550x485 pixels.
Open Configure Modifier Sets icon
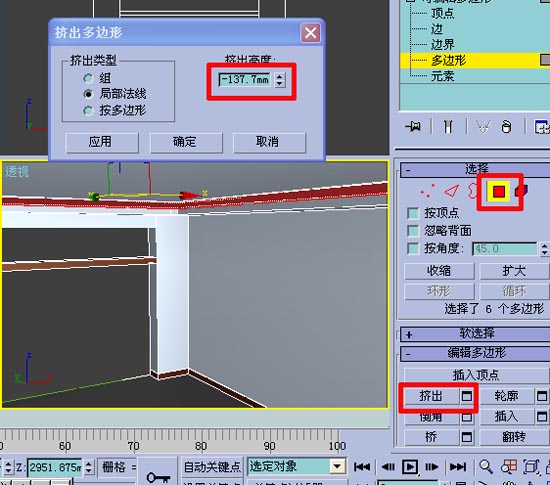click(x=542, y=127)
